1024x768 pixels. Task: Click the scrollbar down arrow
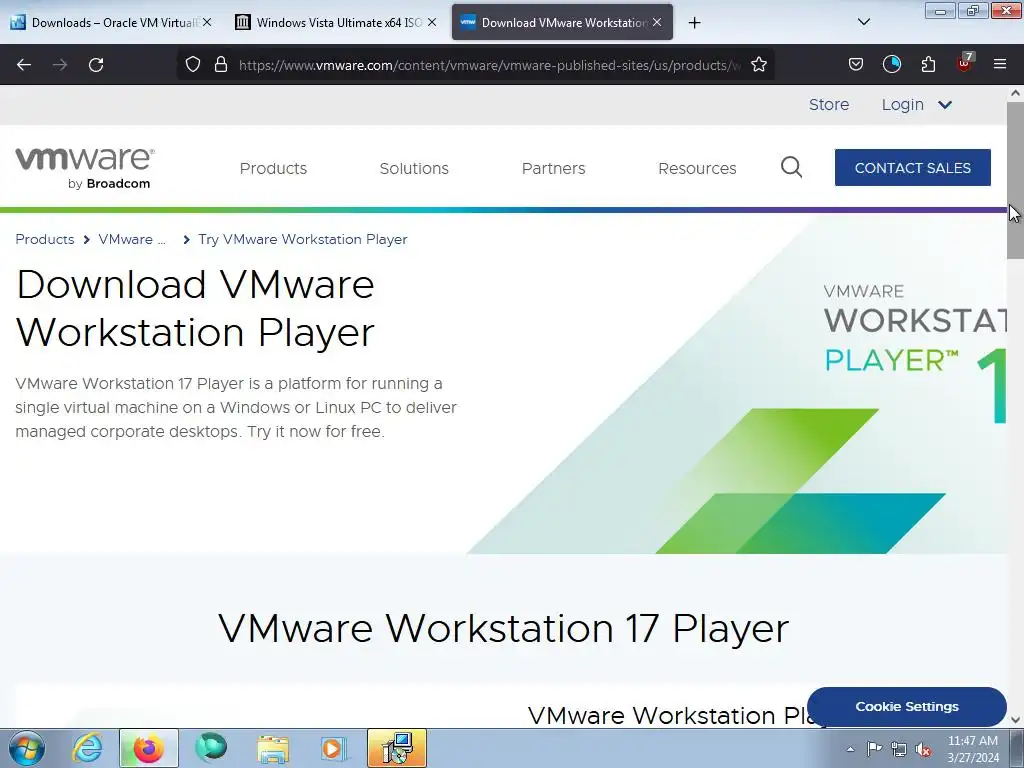tap(1015, 720)
